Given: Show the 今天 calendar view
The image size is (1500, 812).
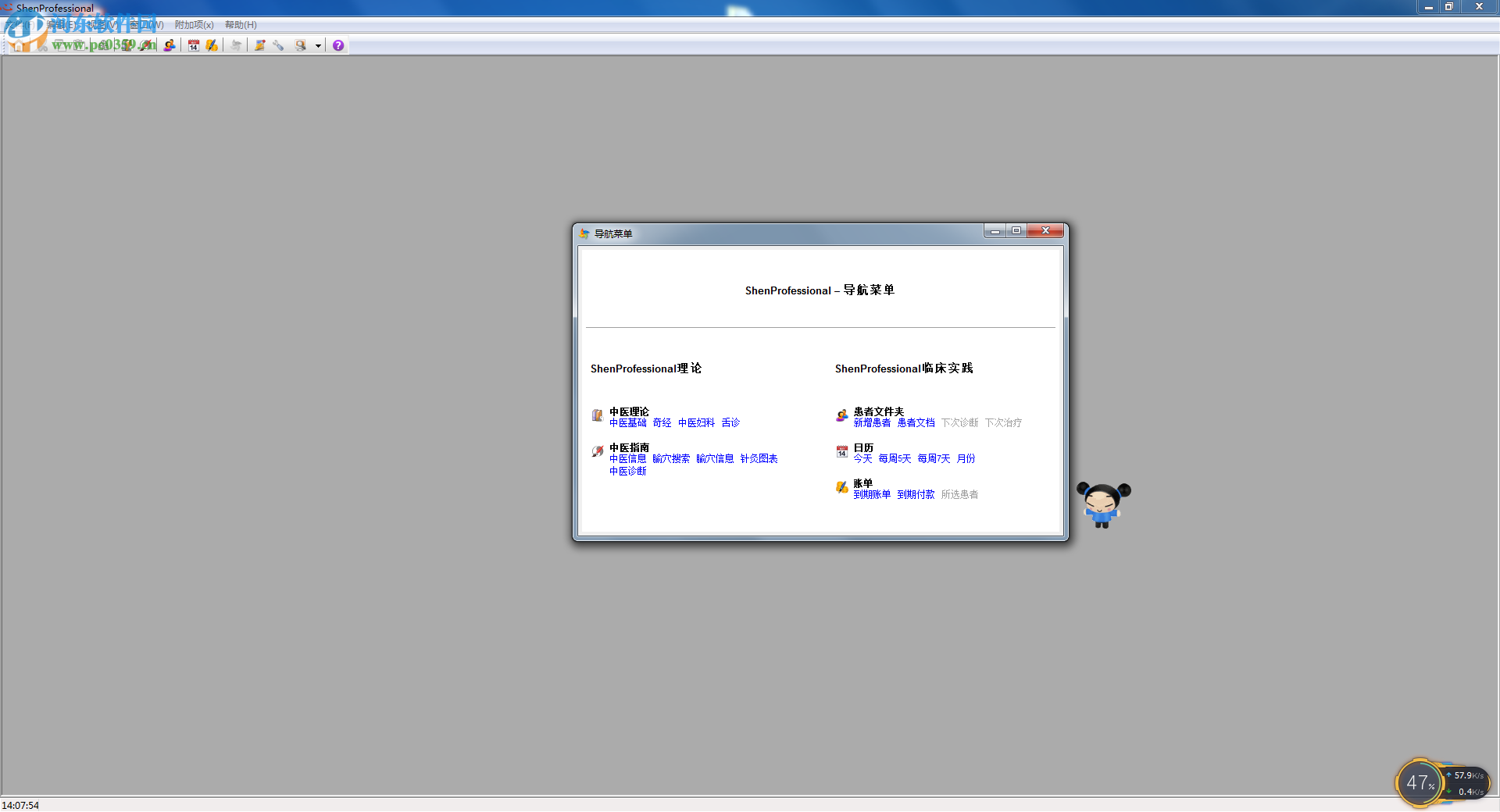Looking at the screenshot, I should [863, 459].
